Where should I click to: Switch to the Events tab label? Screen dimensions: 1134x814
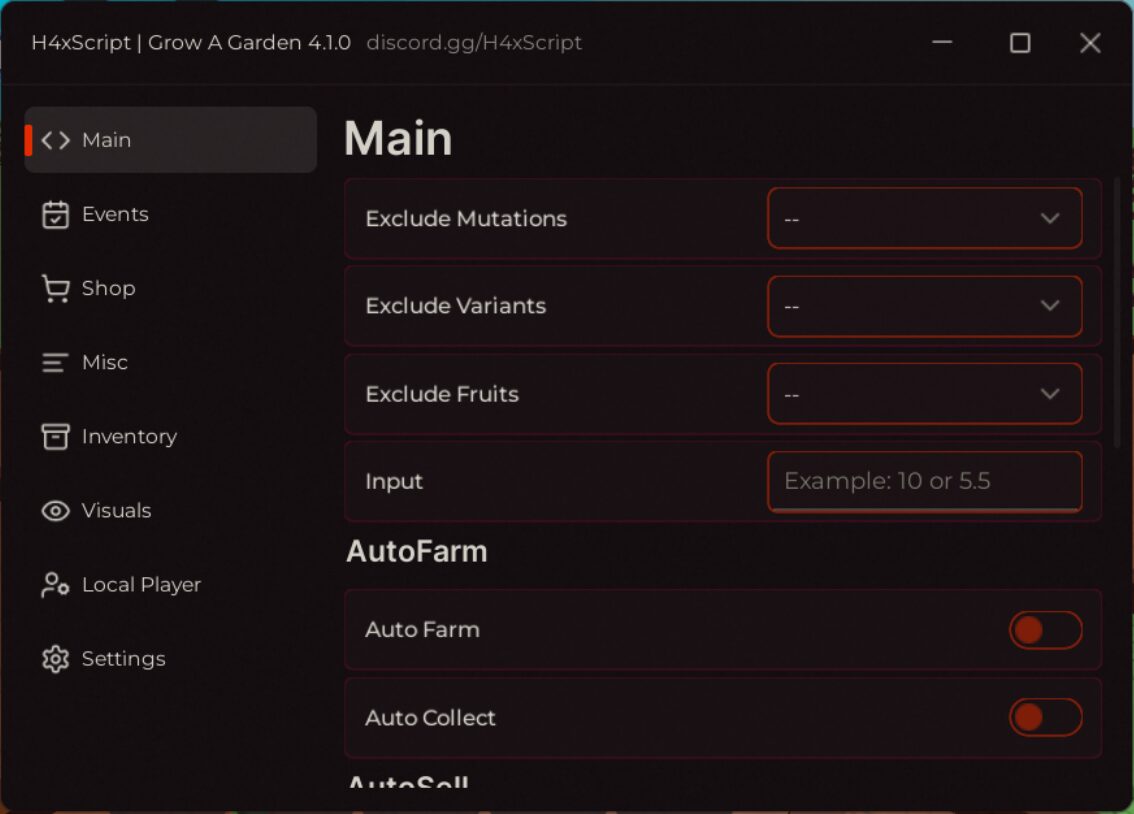116,215
